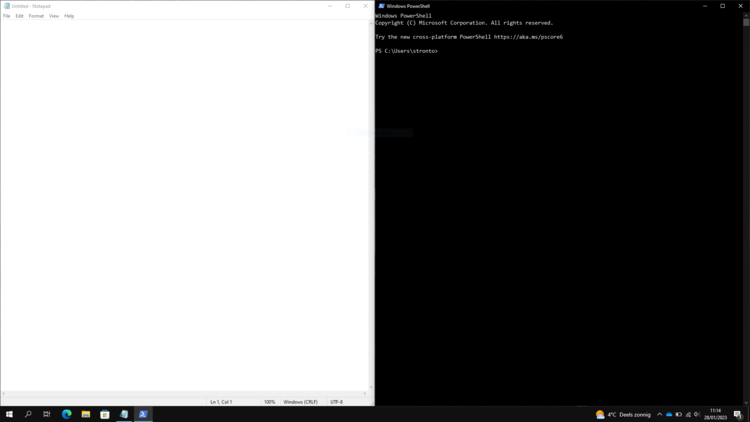This screenshot has height=422, width=750.
Task: Close the Notepad window
Action: coord(365,6)
